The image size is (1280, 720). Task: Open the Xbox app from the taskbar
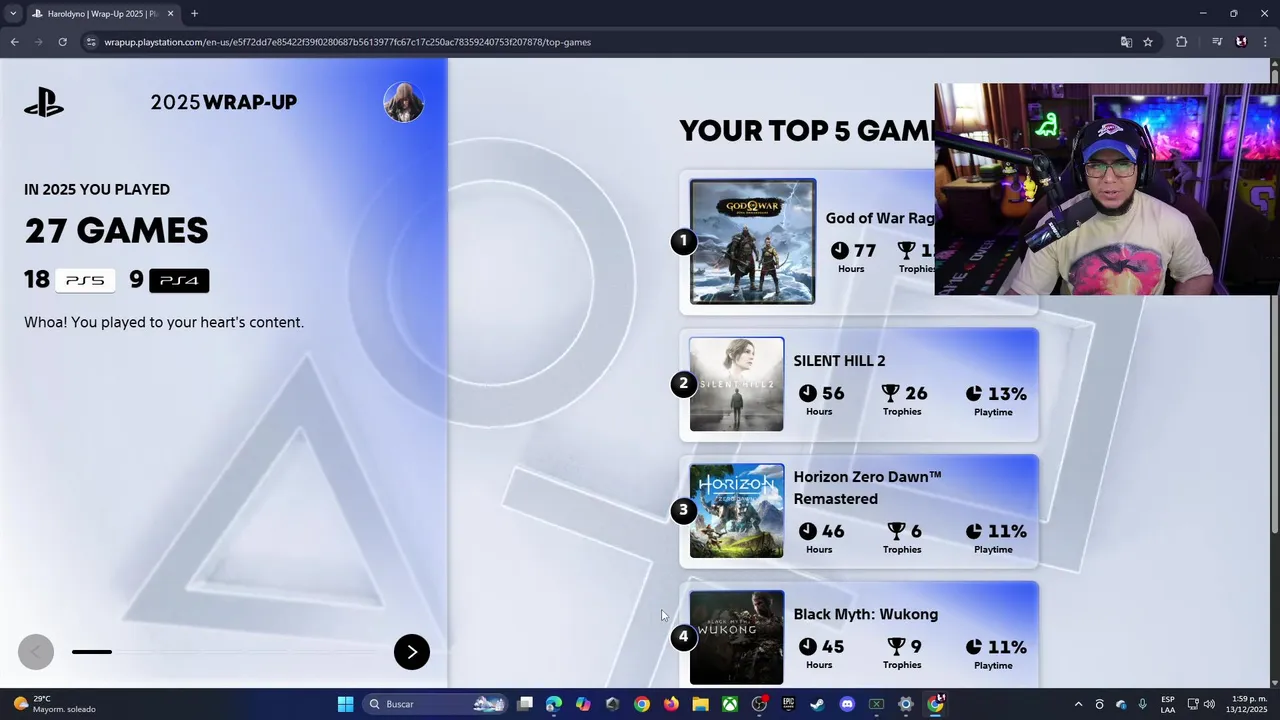click(x=730, y=704)
